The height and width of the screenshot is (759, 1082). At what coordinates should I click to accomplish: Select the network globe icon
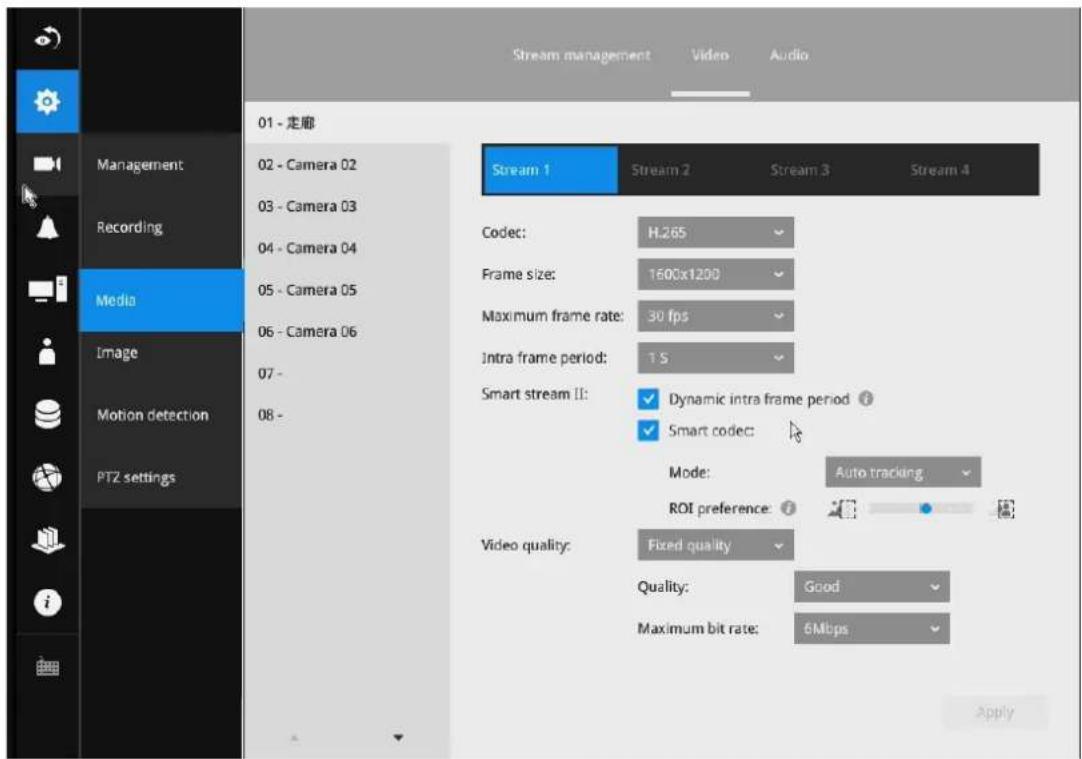click(x=47, y=477)
